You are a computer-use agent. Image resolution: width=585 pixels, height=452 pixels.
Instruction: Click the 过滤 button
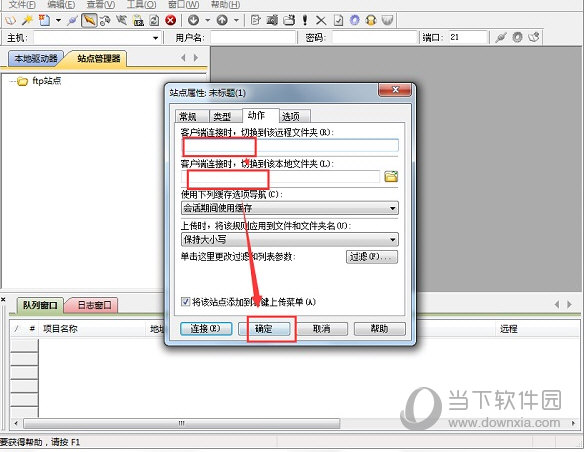[x=372, y=257]
